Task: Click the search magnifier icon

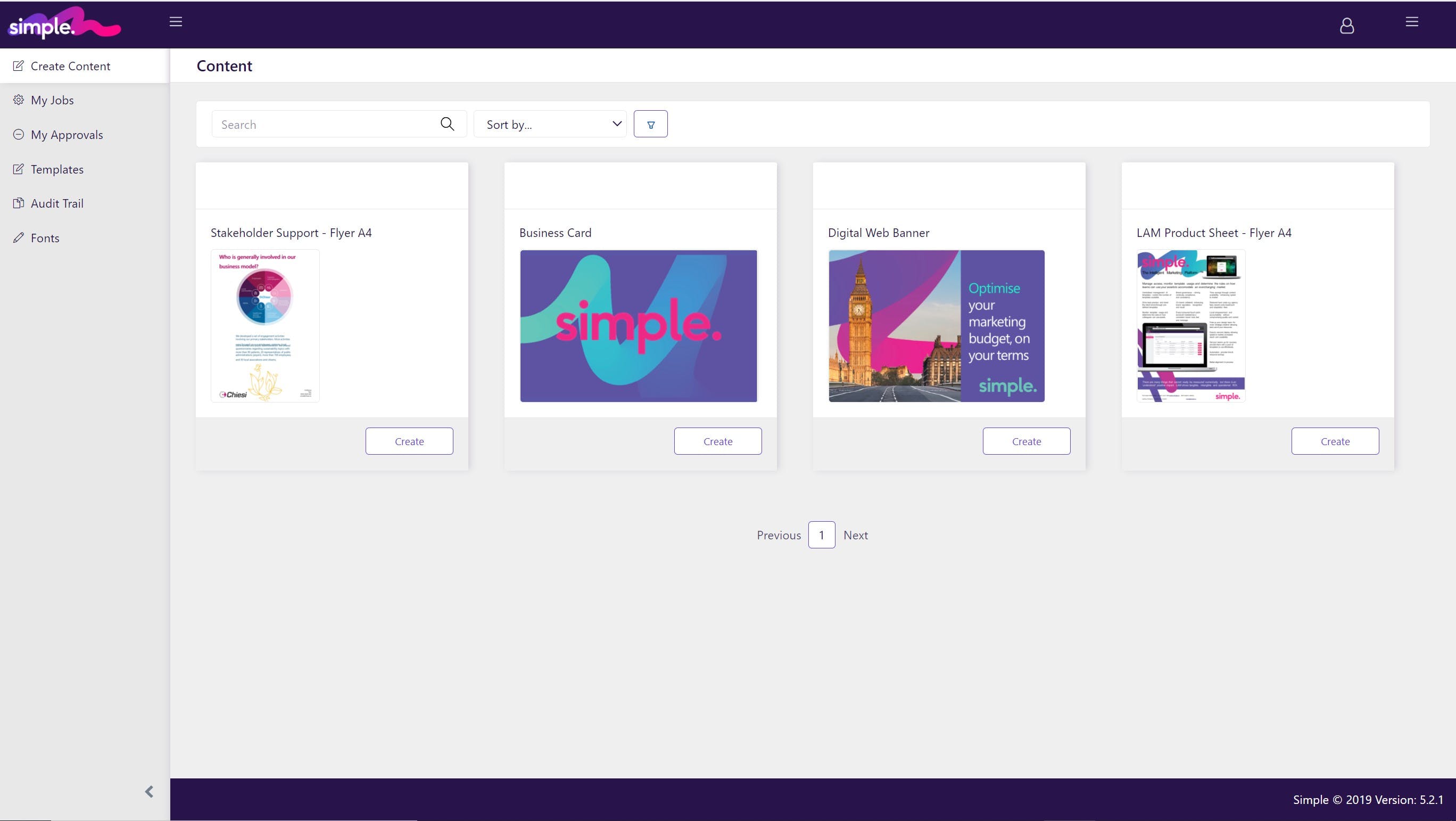Action: coord(447,125)
